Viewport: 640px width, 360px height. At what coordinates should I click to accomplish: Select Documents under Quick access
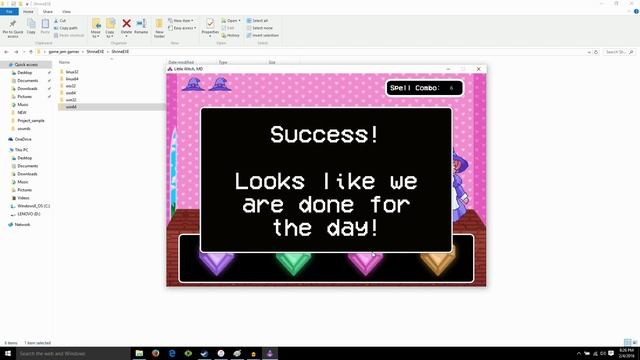click(x=27, y=80)
